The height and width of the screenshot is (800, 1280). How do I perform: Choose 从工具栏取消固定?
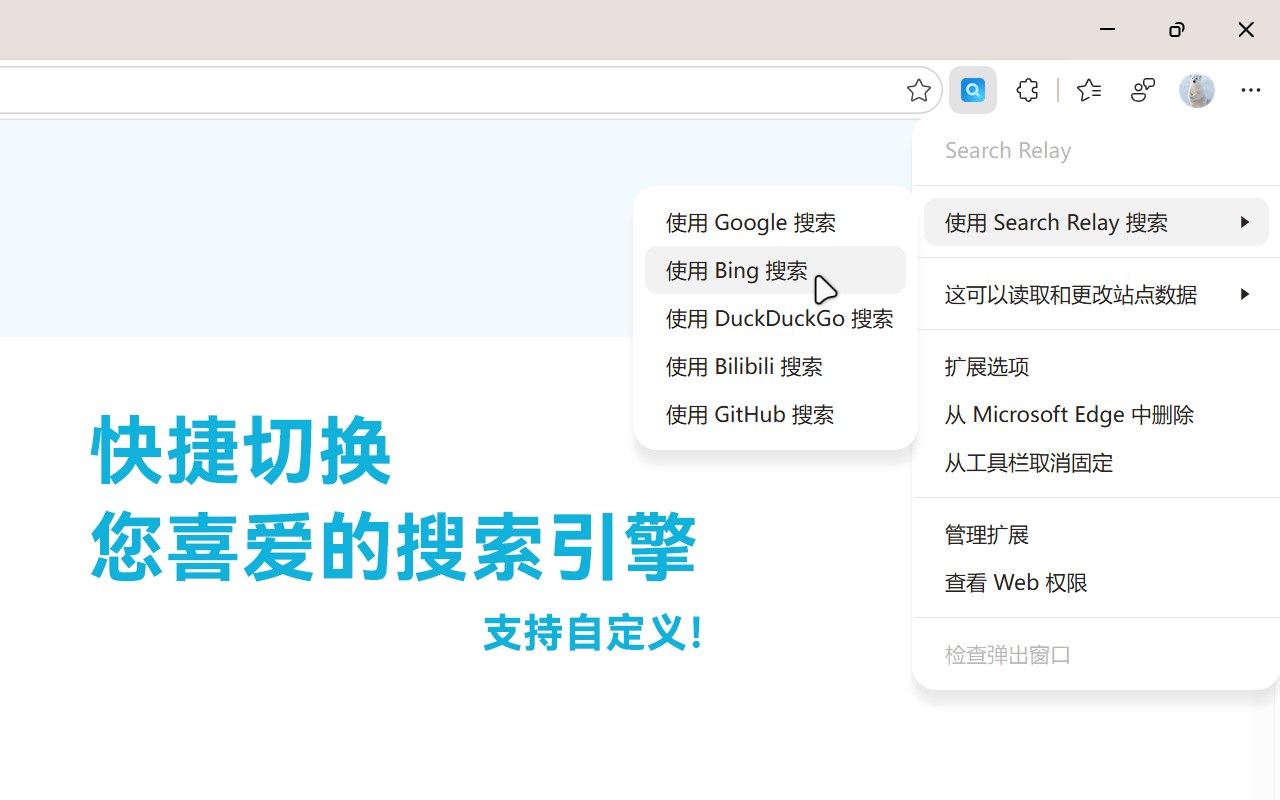click(1096, 462)
